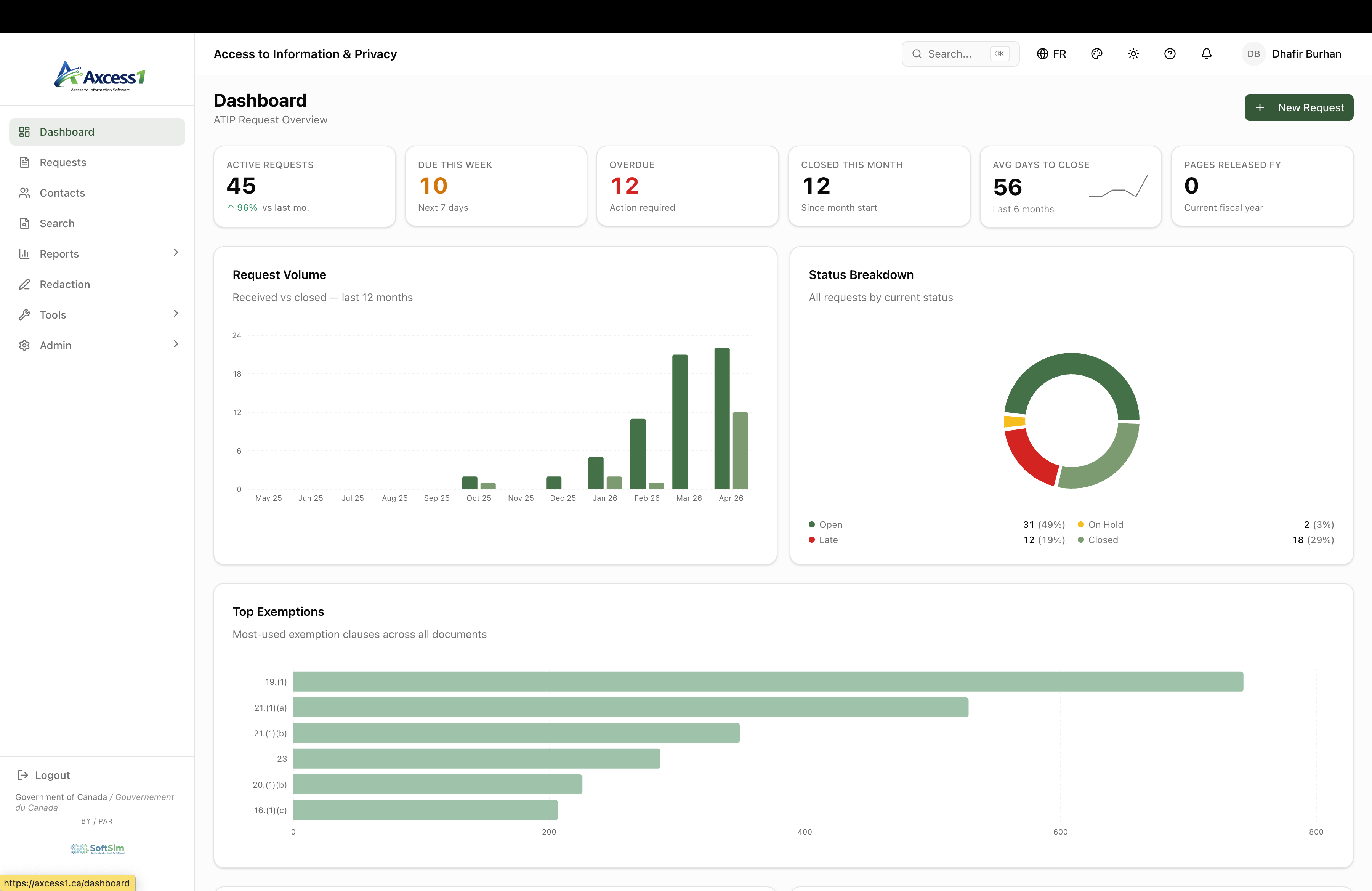Go to the Redaction page
This screenshot has width=1372, height=891.
coord(64,284)
